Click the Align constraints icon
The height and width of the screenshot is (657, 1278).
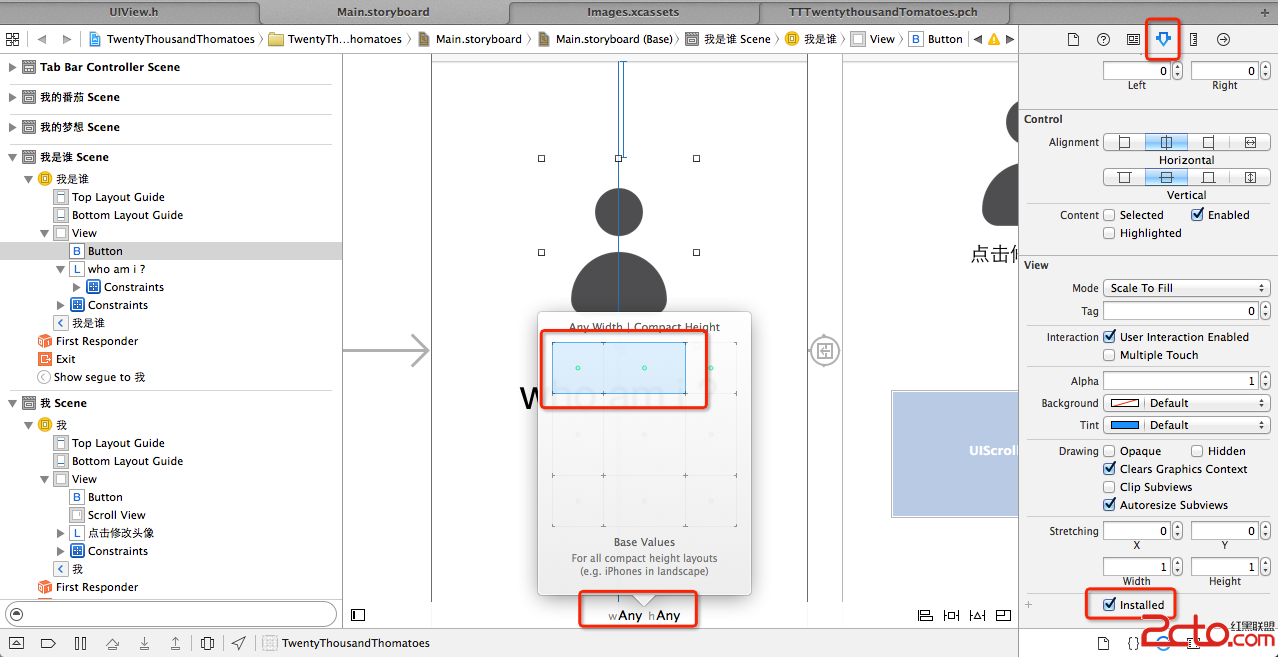925,615
